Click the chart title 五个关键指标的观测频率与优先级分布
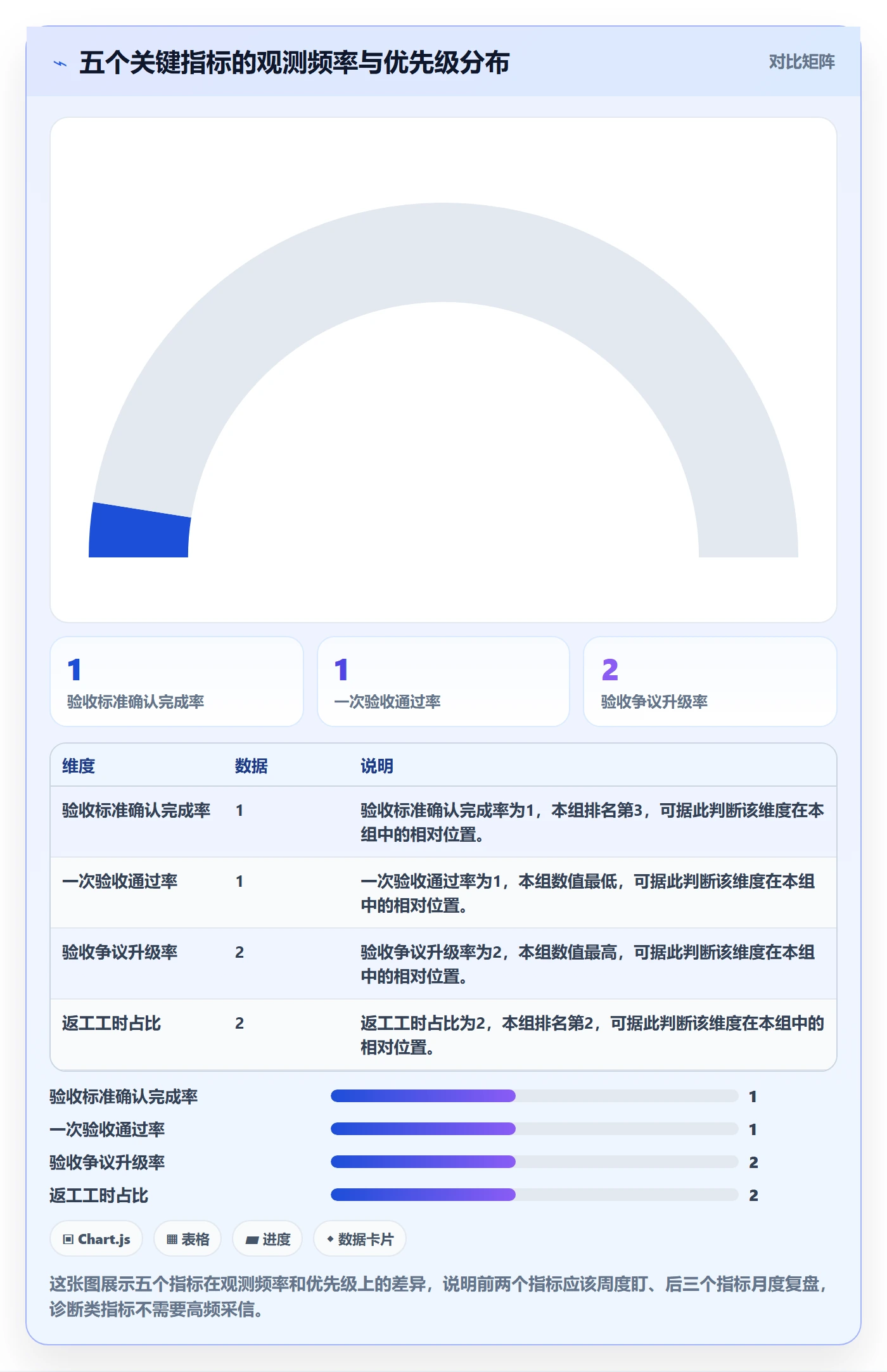The image size is (887, 1372). 295,63
